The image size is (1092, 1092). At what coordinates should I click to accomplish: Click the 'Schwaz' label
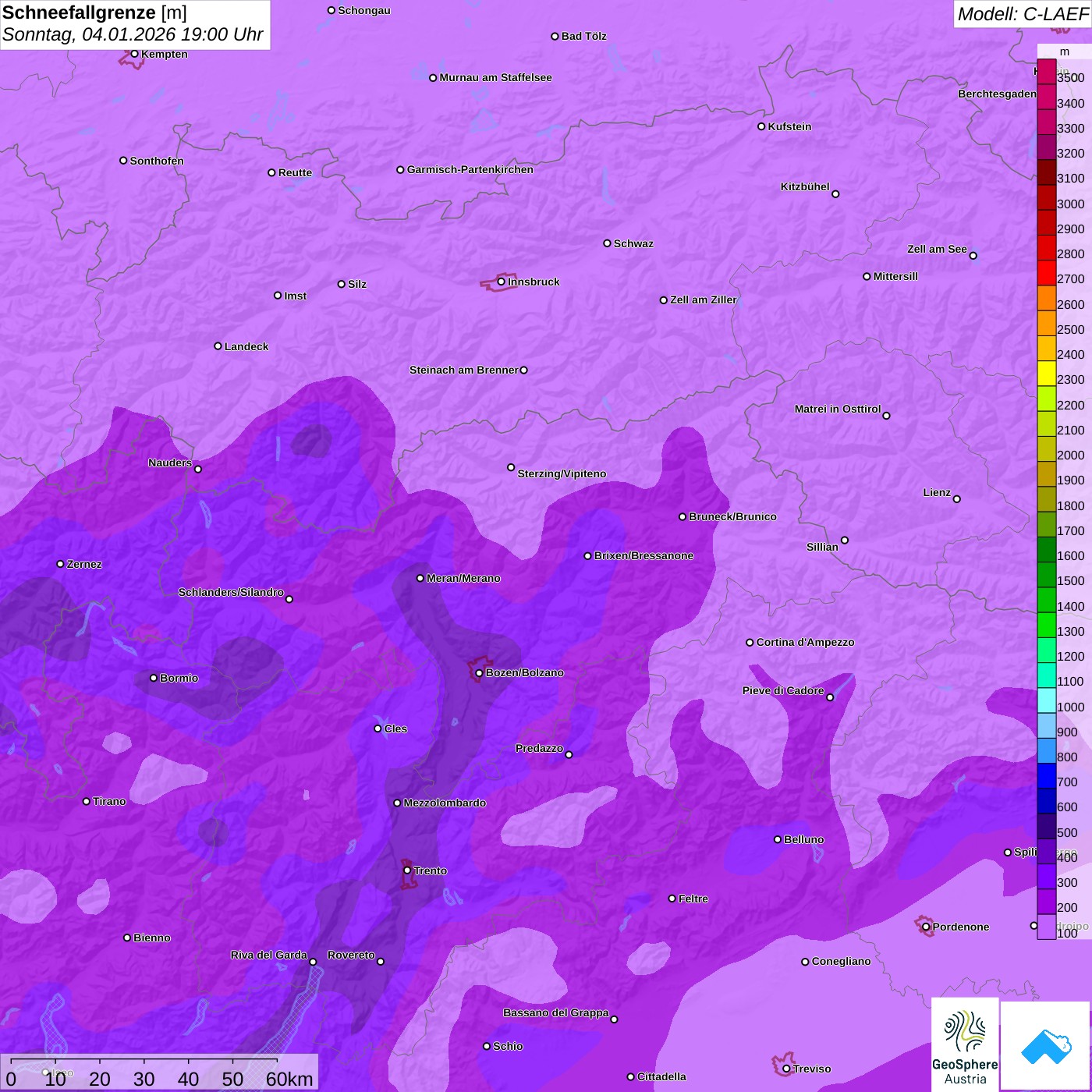(633, 243)
